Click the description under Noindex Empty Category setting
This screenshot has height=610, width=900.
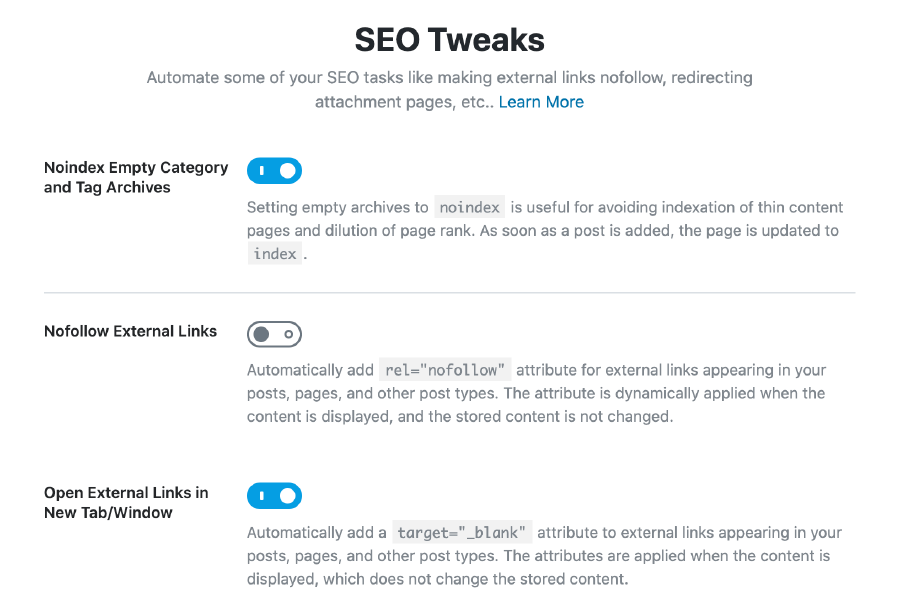[x=545, y=230]
